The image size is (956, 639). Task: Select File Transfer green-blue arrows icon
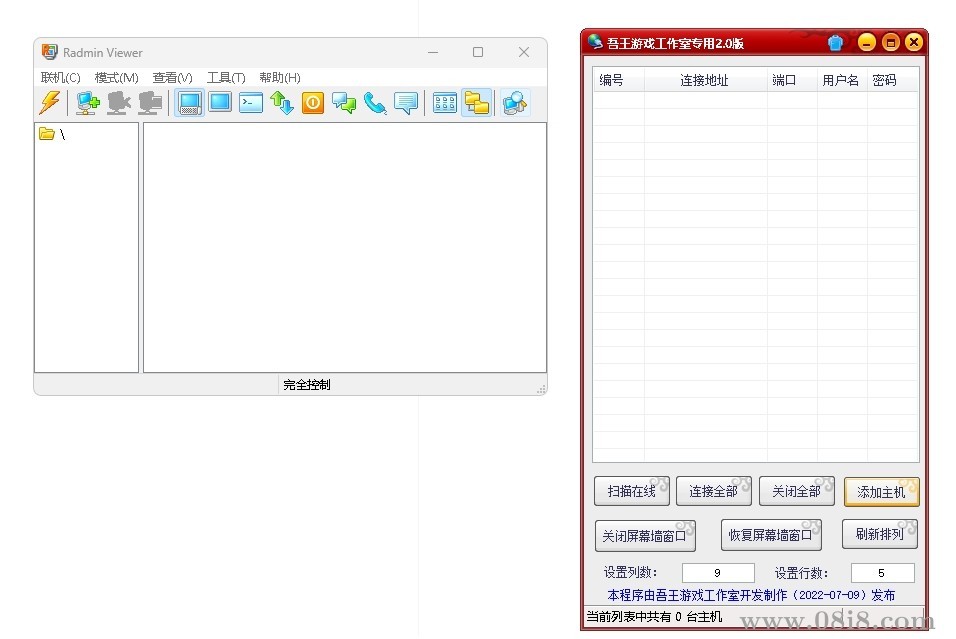(282, 102)
